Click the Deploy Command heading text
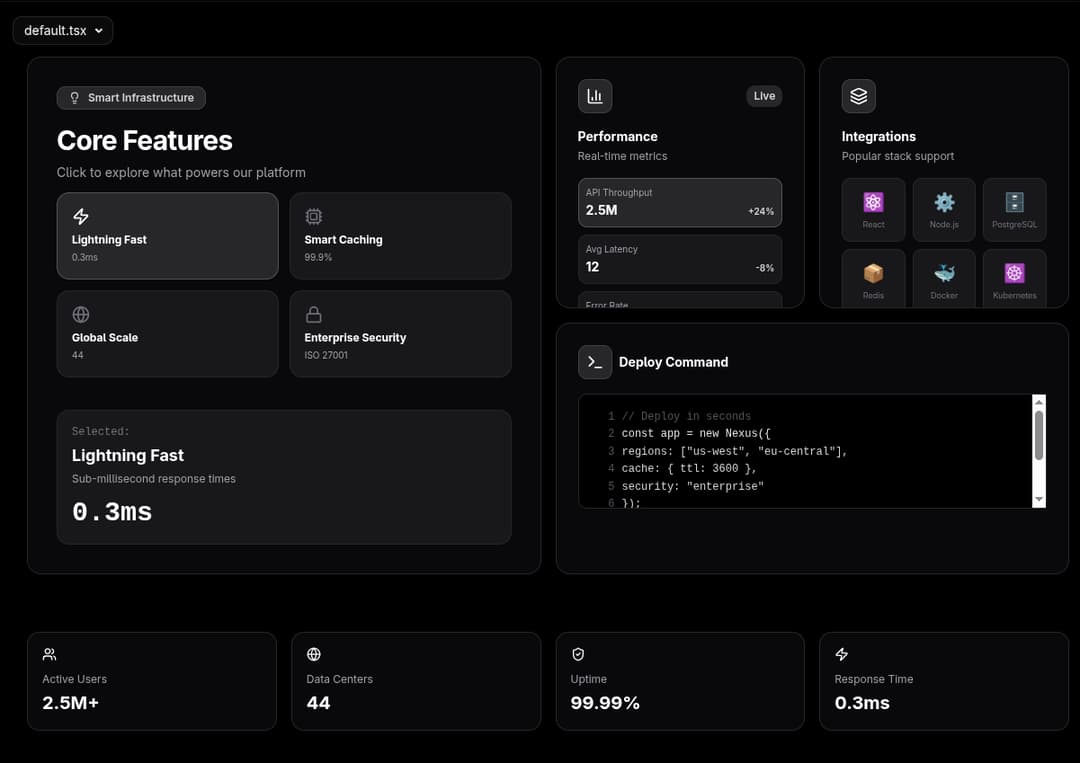The width and height of the screenshot is (1080, 763). tap(674, 362)
